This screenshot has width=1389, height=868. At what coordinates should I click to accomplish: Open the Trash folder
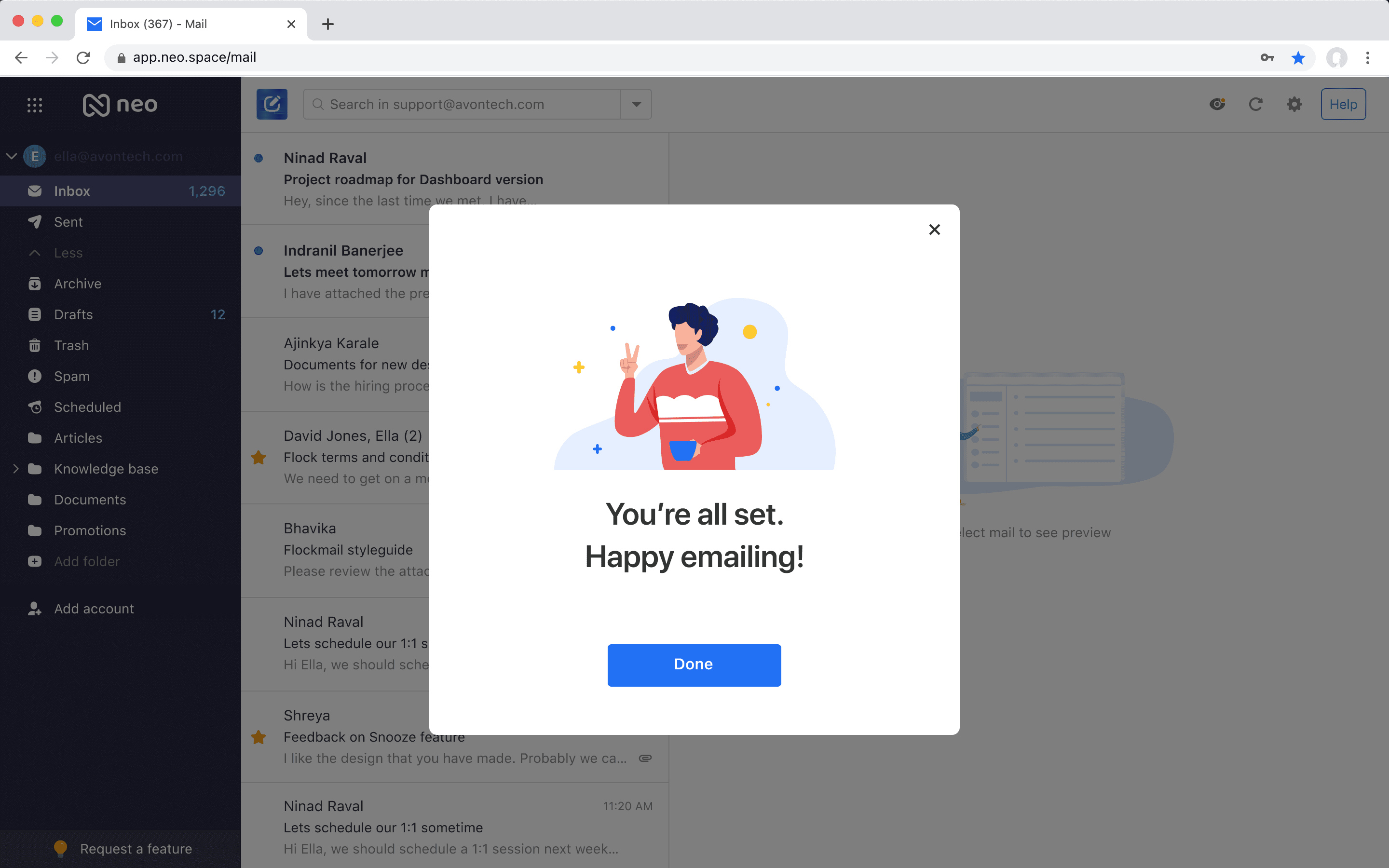121,345
